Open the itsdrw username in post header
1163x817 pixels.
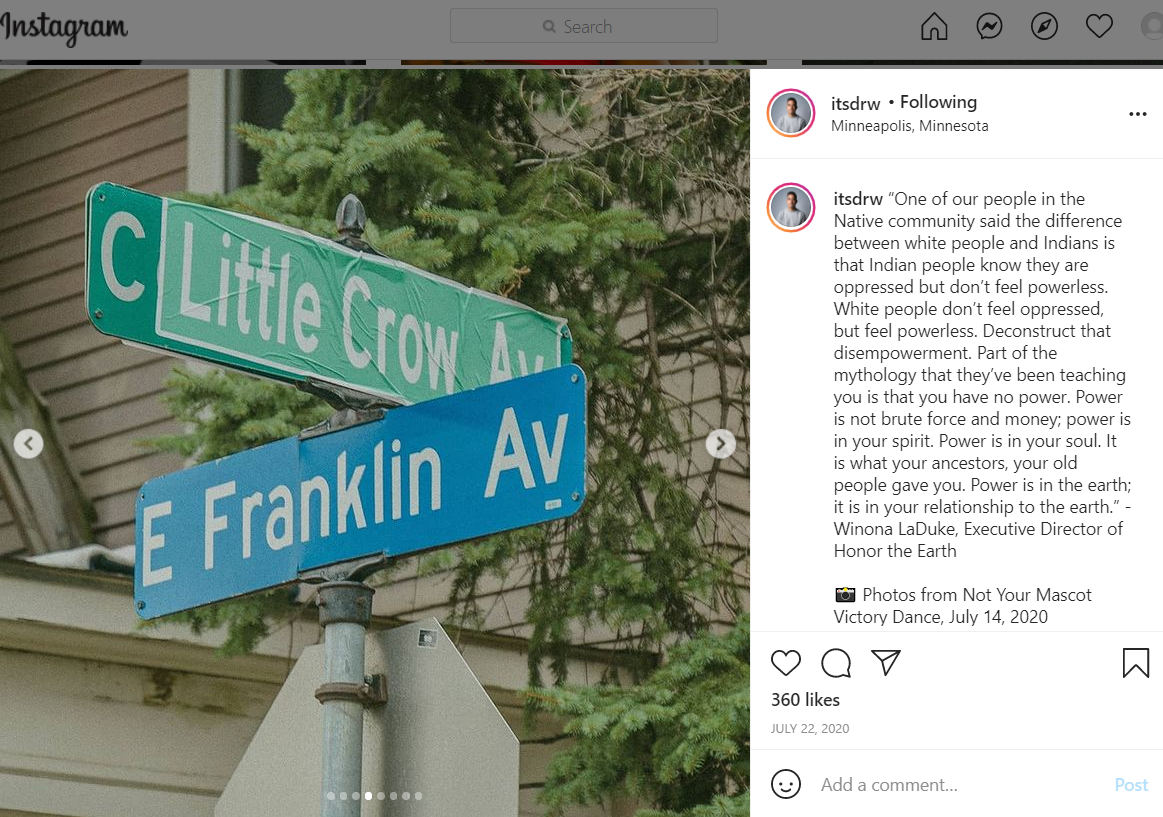tap(855, 103)
